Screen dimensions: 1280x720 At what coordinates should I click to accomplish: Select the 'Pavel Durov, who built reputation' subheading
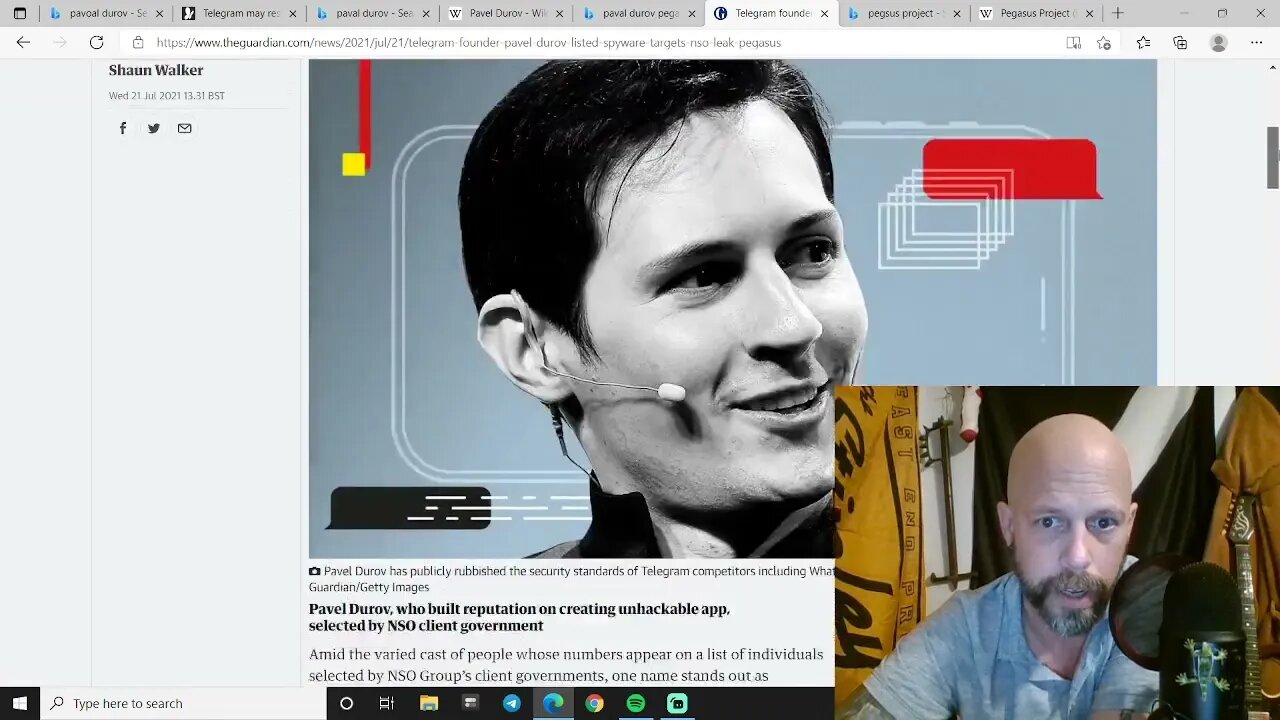[x=519, y=617]
